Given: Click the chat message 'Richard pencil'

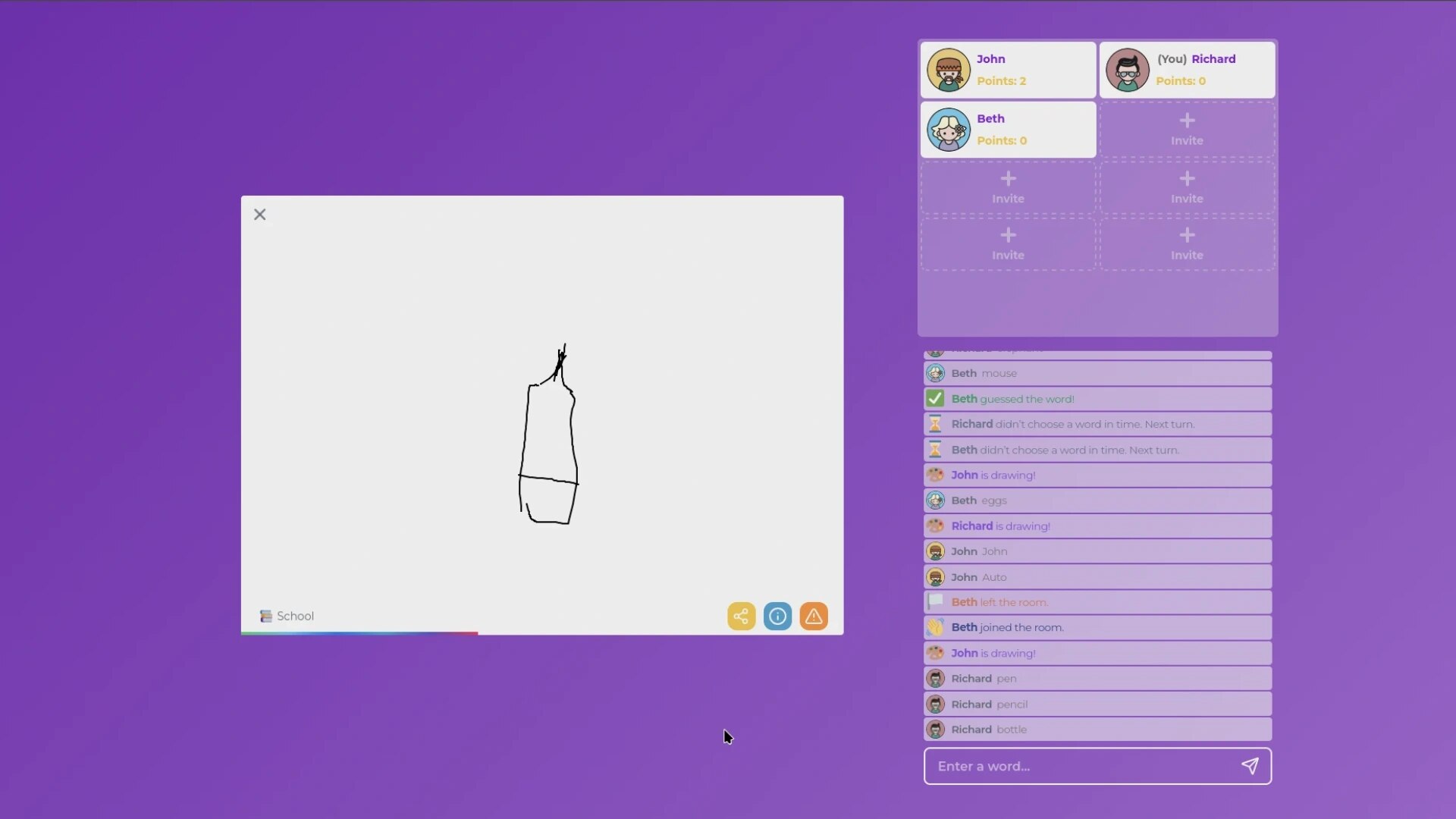Looking at the screenshot, I should (1097, 704).
